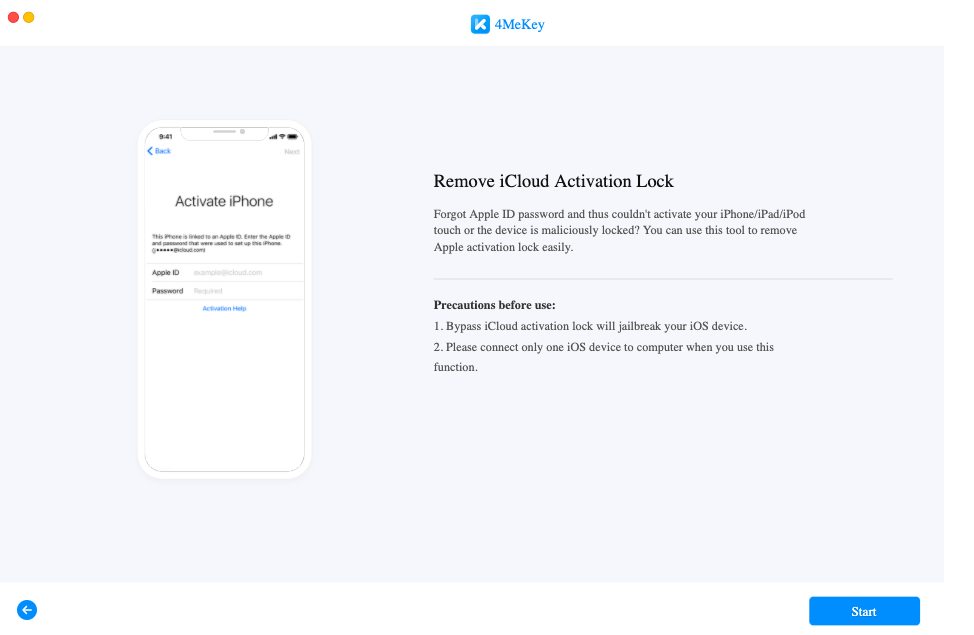The image size is (974, 635).
Task: Click the 4MeKey title text
Action: point(519,24)
